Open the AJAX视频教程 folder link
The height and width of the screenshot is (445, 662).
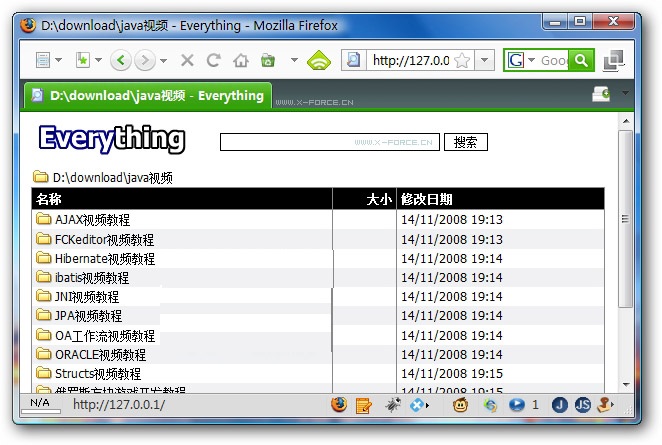(x=92, y=220)
